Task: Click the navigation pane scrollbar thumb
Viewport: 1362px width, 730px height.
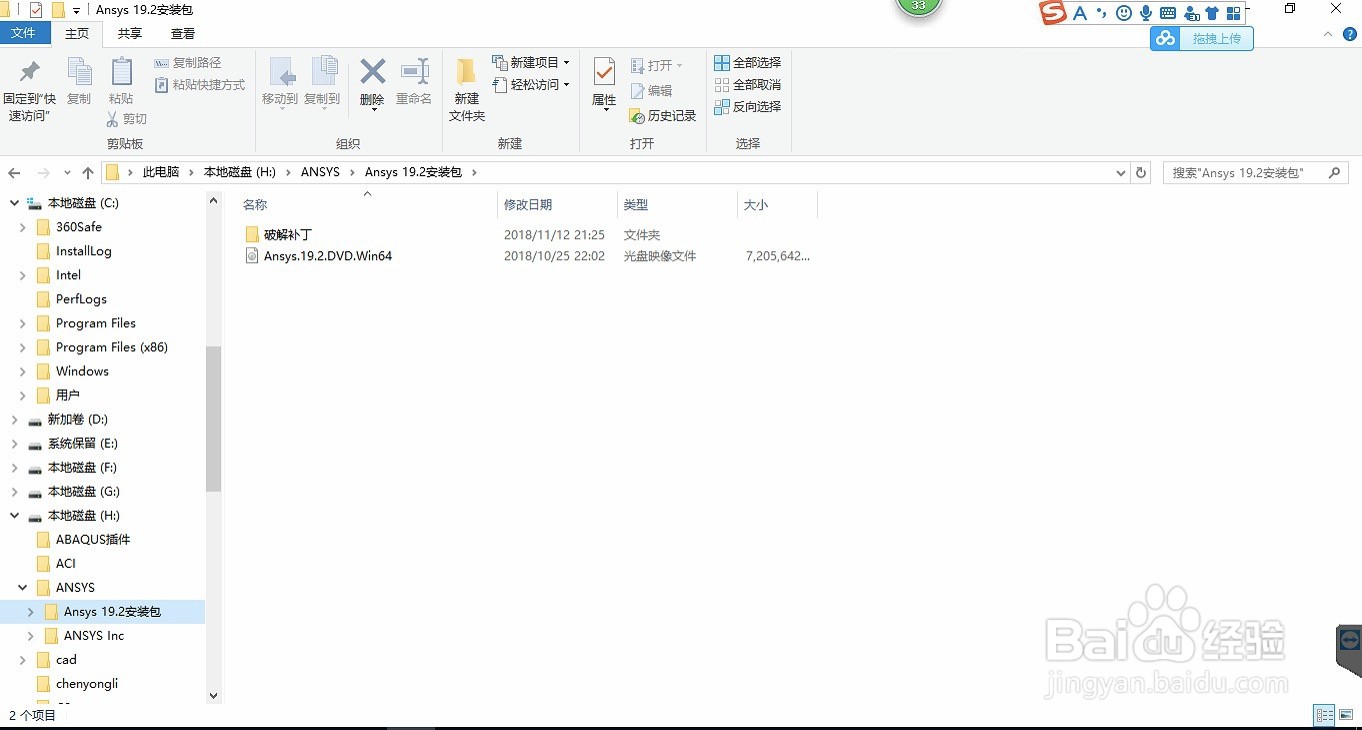Action: coord(213,418)
